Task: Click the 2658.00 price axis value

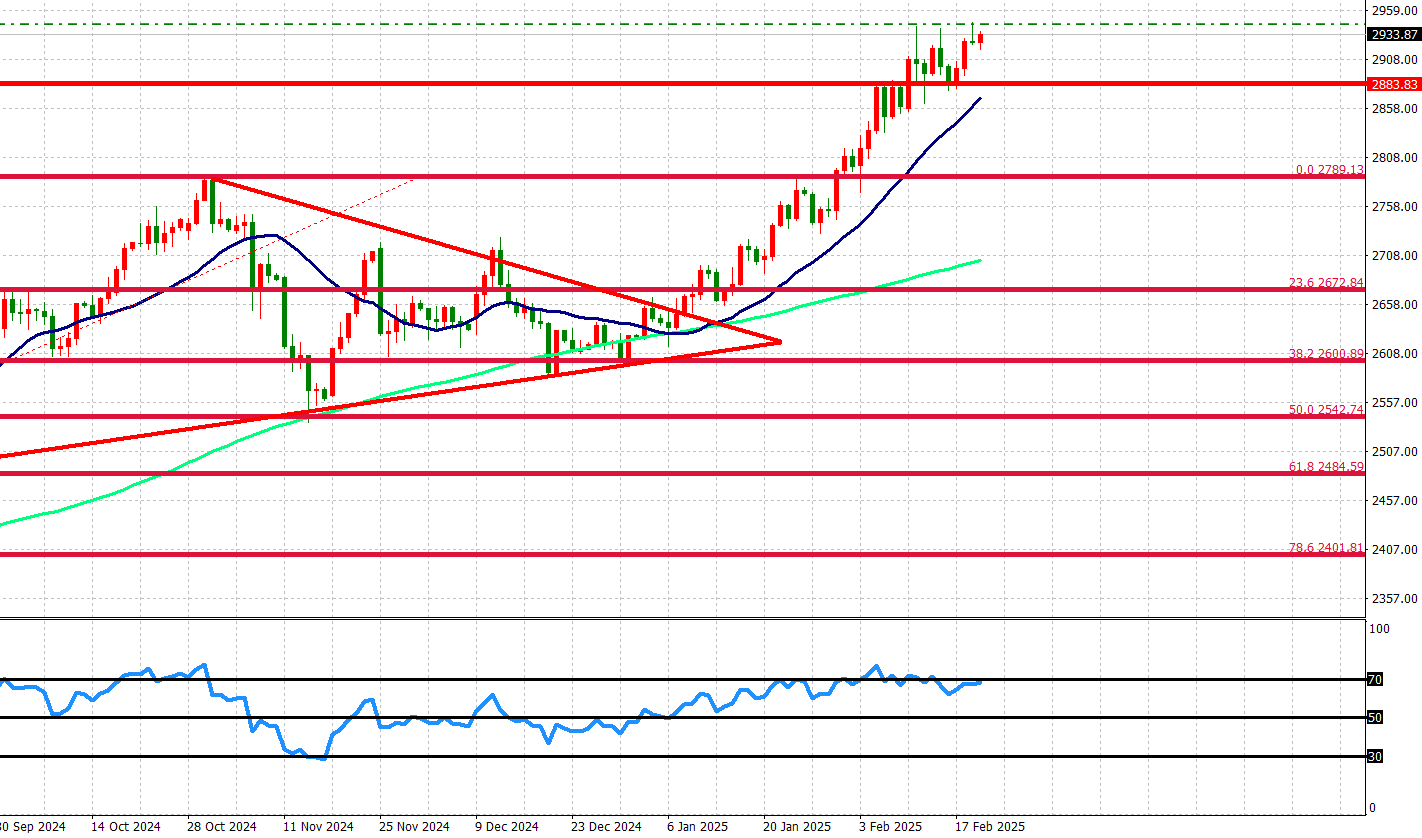Action: coord(1394,305)
